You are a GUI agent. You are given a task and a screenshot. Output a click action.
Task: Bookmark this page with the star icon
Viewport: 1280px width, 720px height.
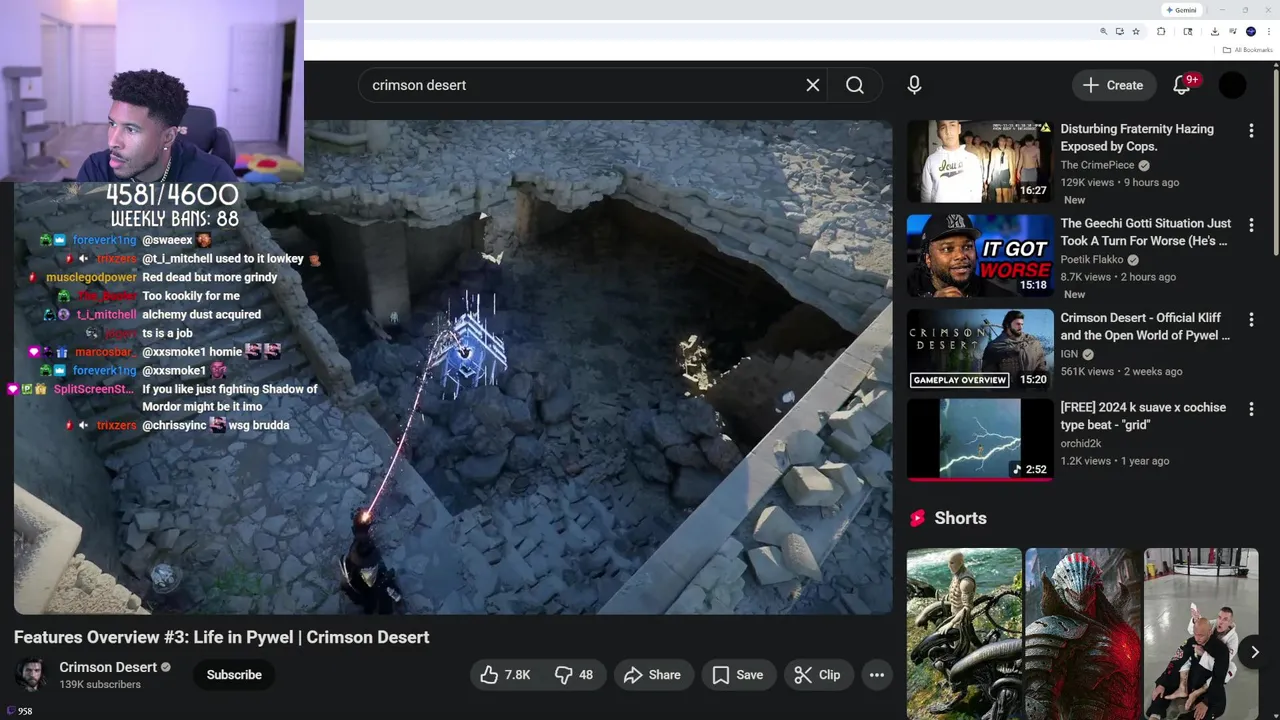pyautogui.click(x=1136, y=31)
